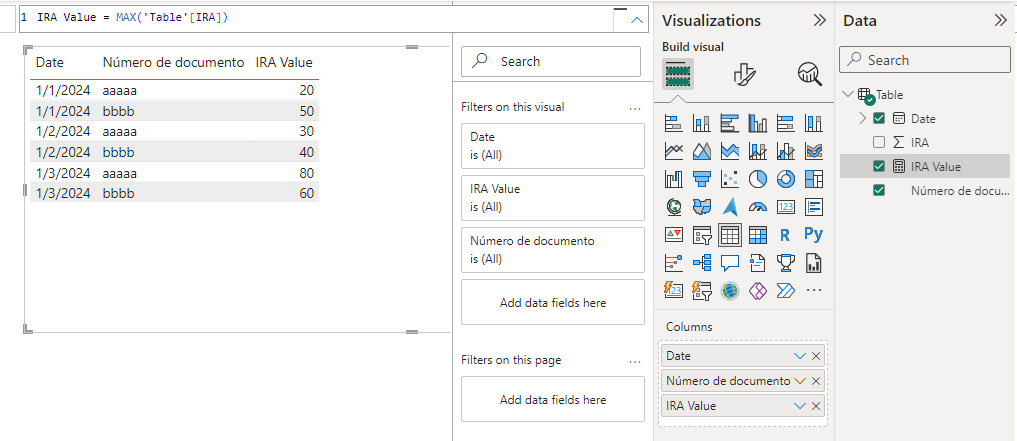Uncheck the Número de docu... field checkbox
1017x441 pixels.
tap(879, 191)
